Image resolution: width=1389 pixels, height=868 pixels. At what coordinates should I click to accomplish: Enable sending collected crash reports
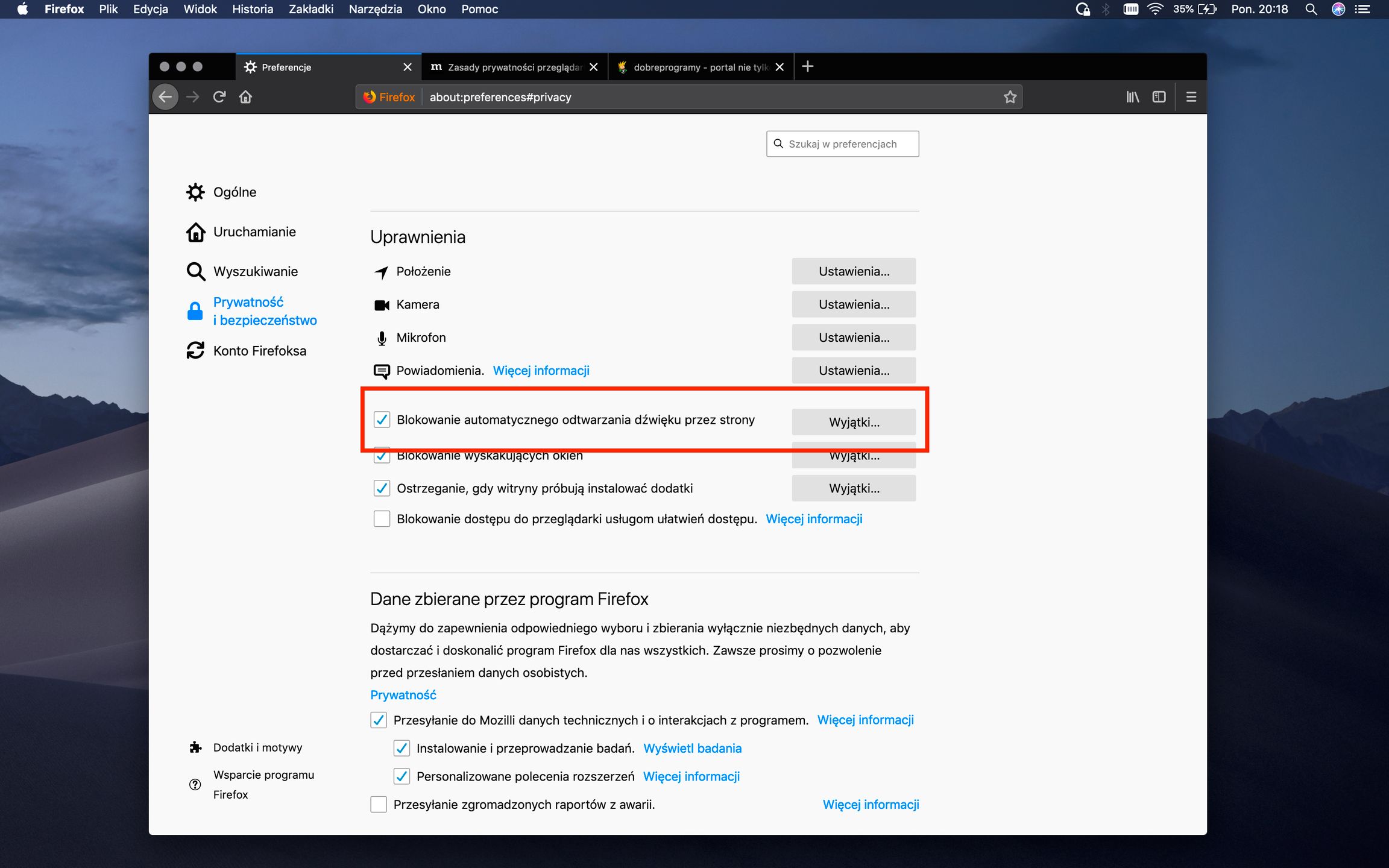[x=378, y=804]
